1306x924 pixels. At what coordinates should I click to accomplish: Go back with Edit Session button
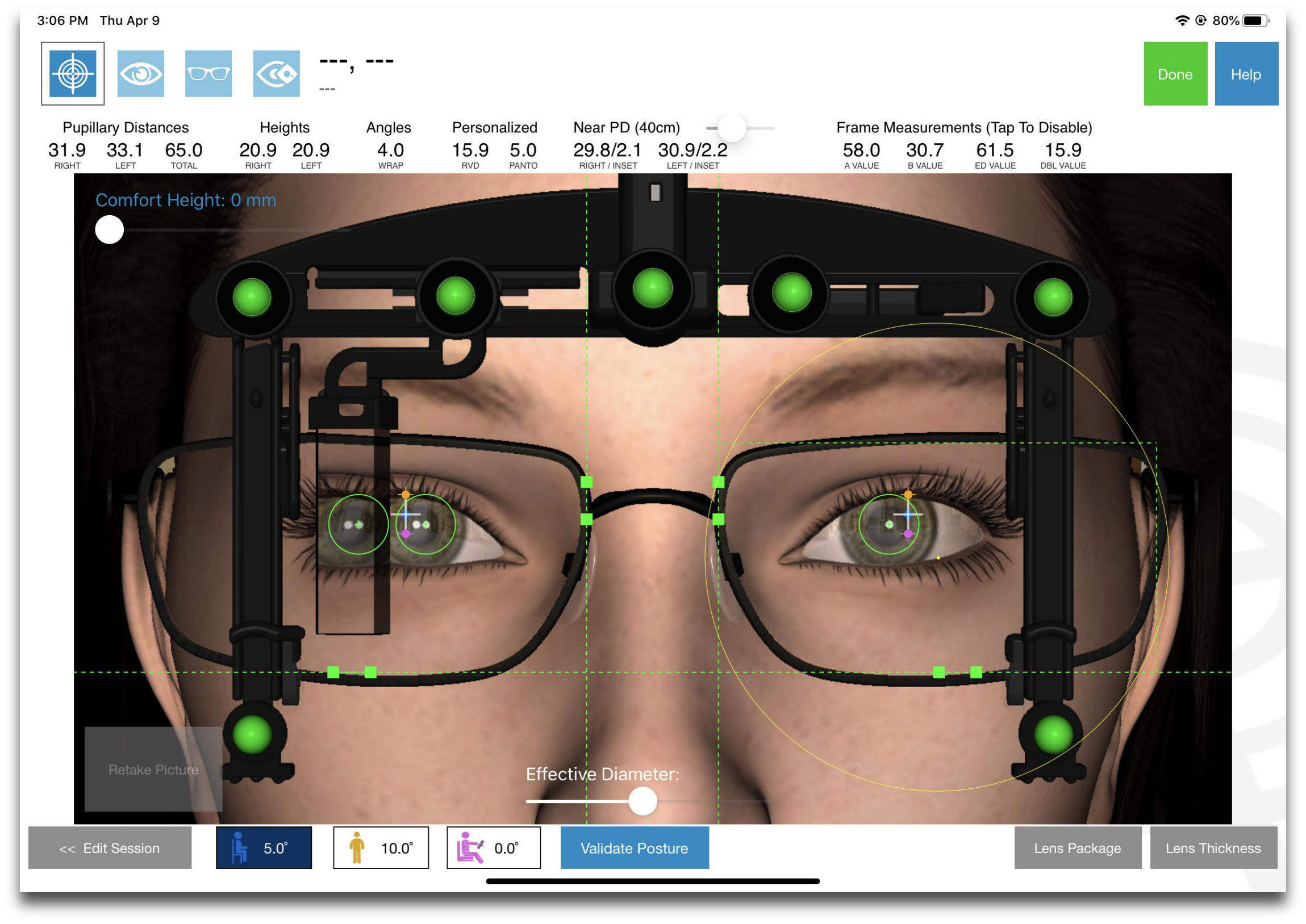110,848
